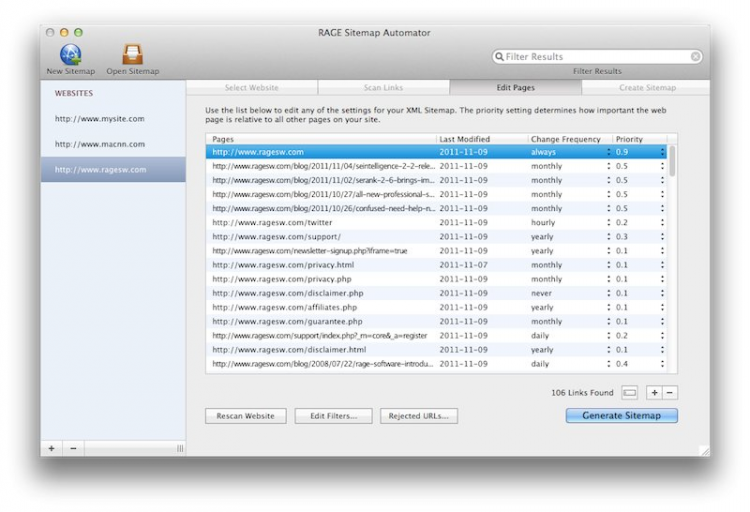Sort by the Last Modified column header
This screenshot has height=512, width=750.
(x=482, y=139)
